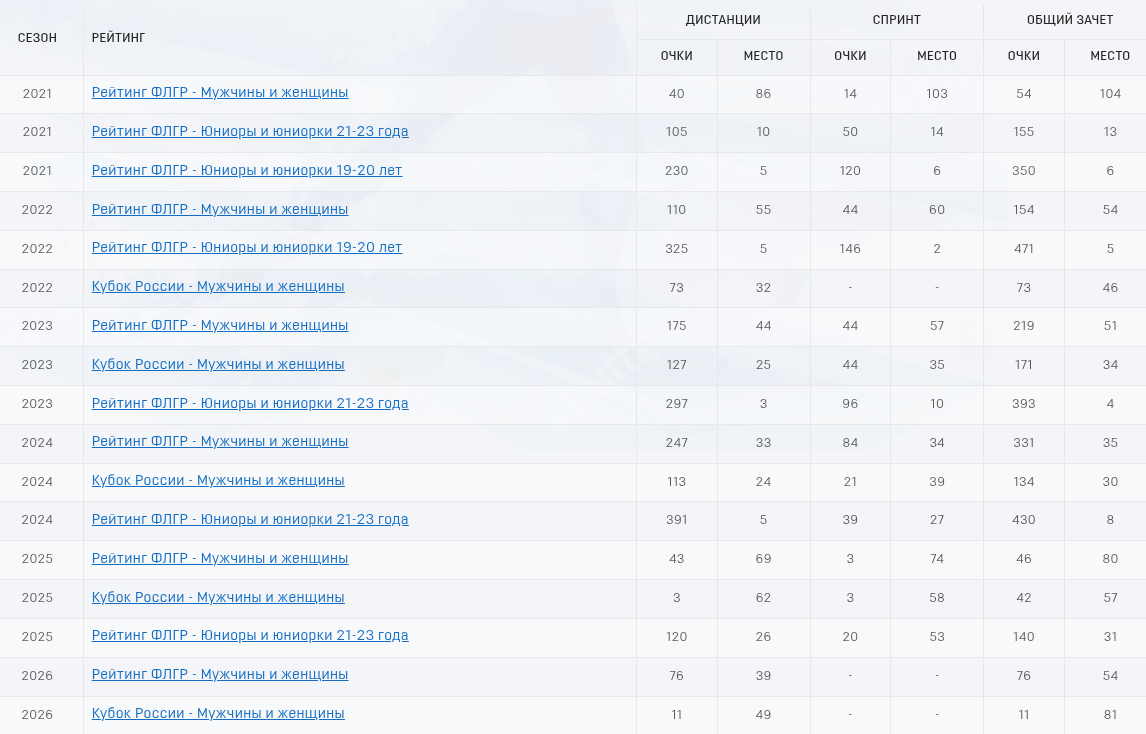Open 2023 Кубок России - Мужчины и женщины link
The height and width of the screenshot is (734, 1146).
coord(218,363)
